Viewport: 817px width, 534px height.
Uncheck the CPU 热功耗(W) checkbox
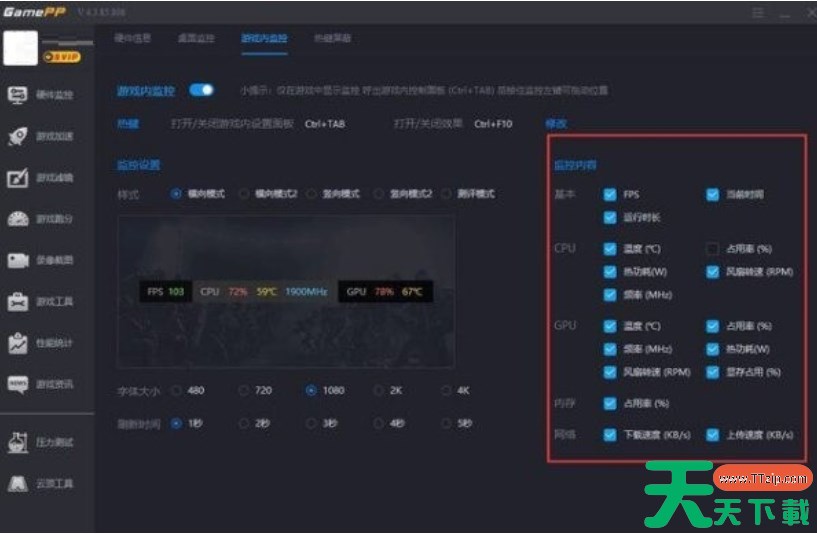[x=610, y=272]
